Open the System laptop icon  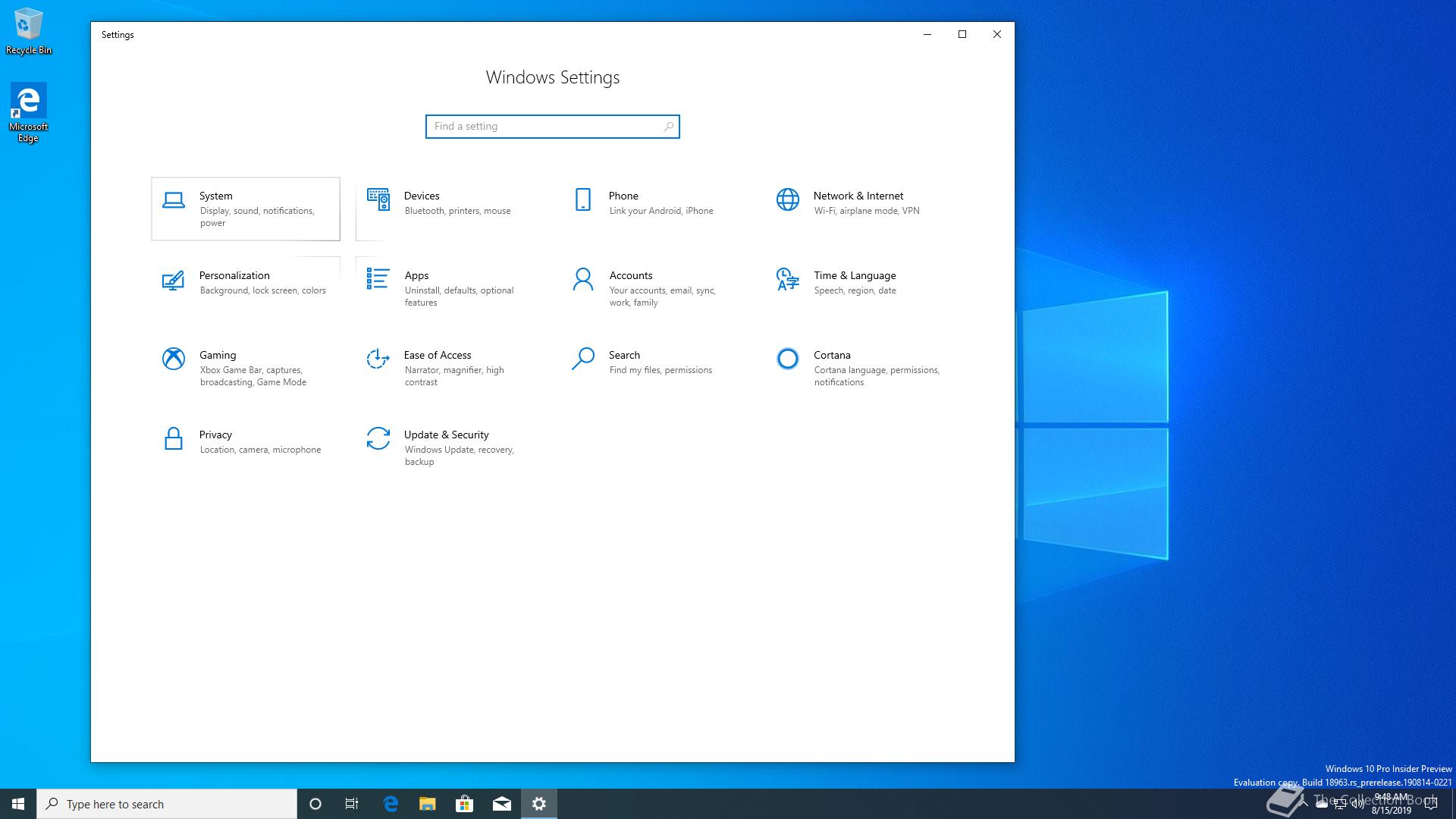(174, 200)
